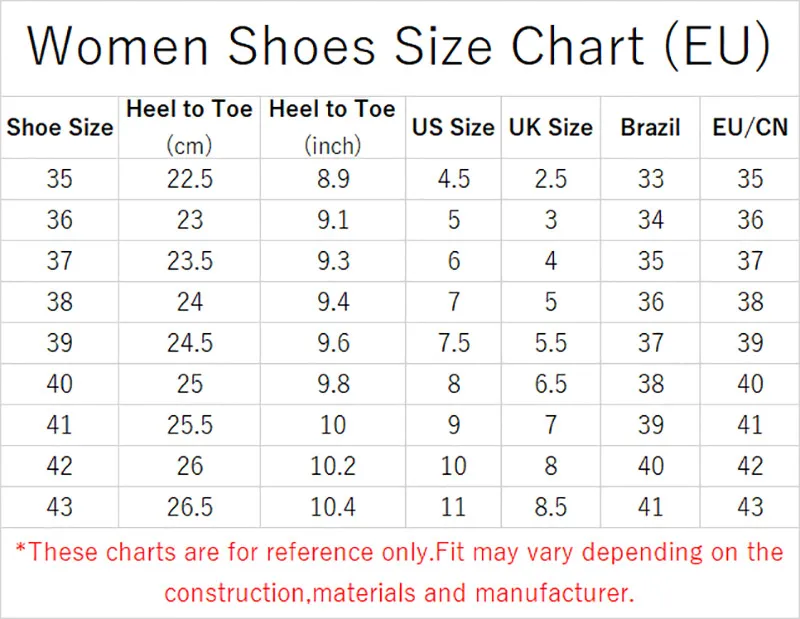Click the Heel to Toe (cm) header
800x619 pixels.
[190, 127]
